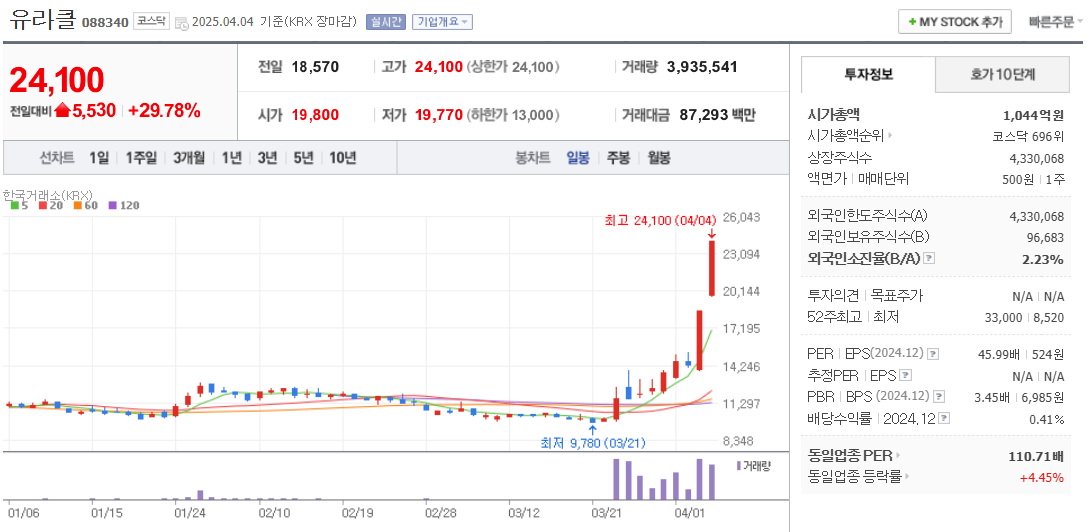Click help icon next to 외국인소진율(B/A)

tap(929, 258)
